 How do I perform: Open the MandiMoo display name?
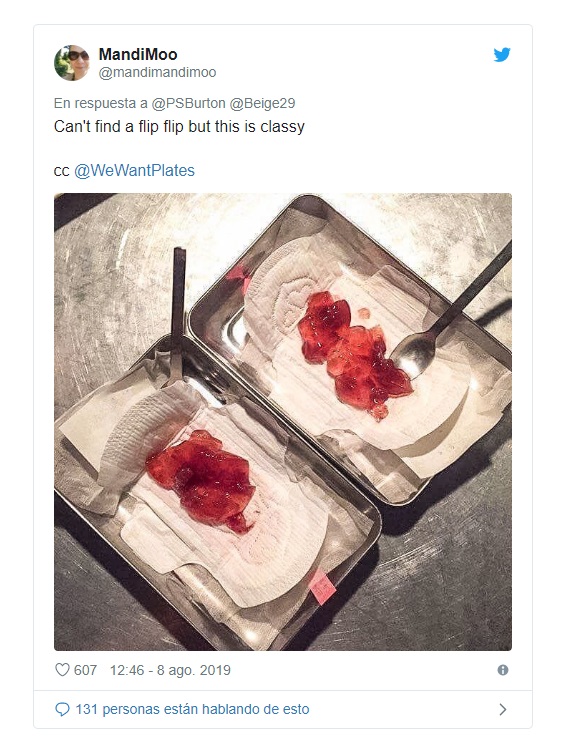(138, 54)
